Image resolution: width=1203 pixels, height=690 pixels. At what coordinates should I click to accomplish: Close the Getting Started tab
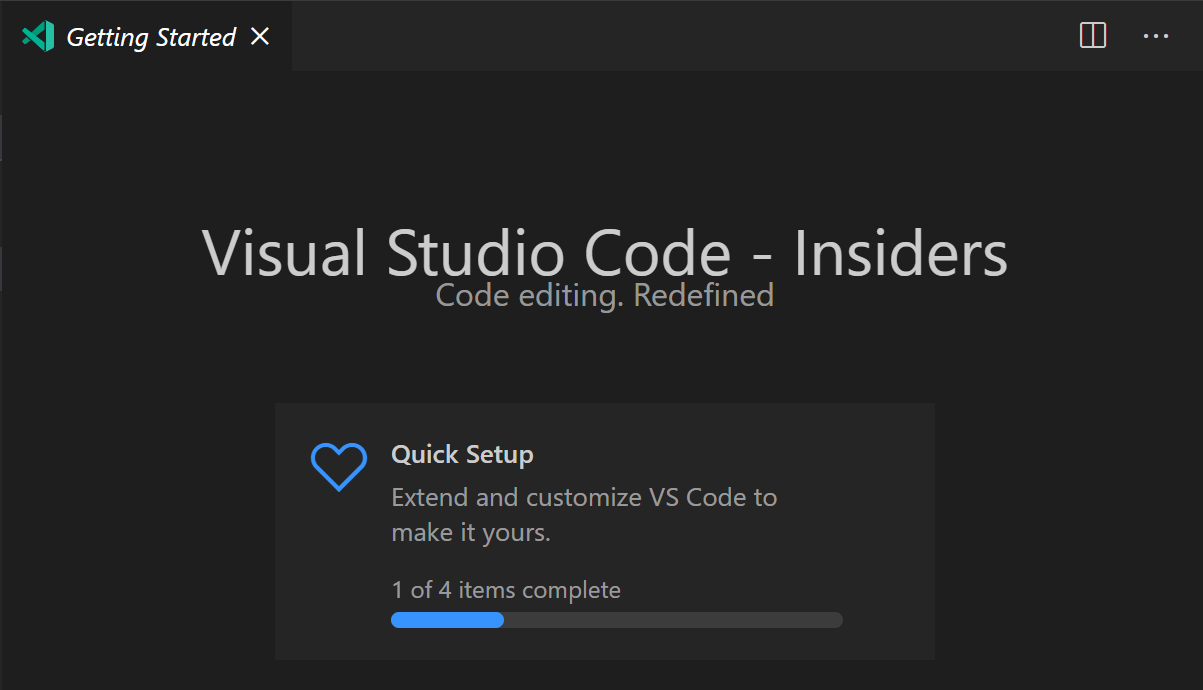pos(260,37)
